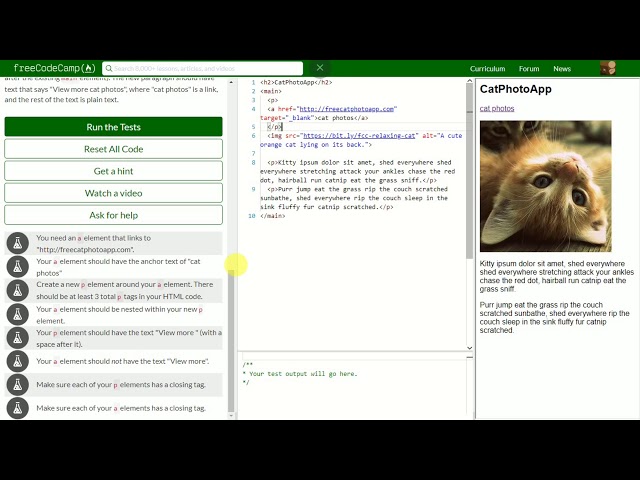This screenshot has height=480, width=640.
Task: Click flask icon beside 'a elements has a closing tag' test
Action: [x=17, y=408]
